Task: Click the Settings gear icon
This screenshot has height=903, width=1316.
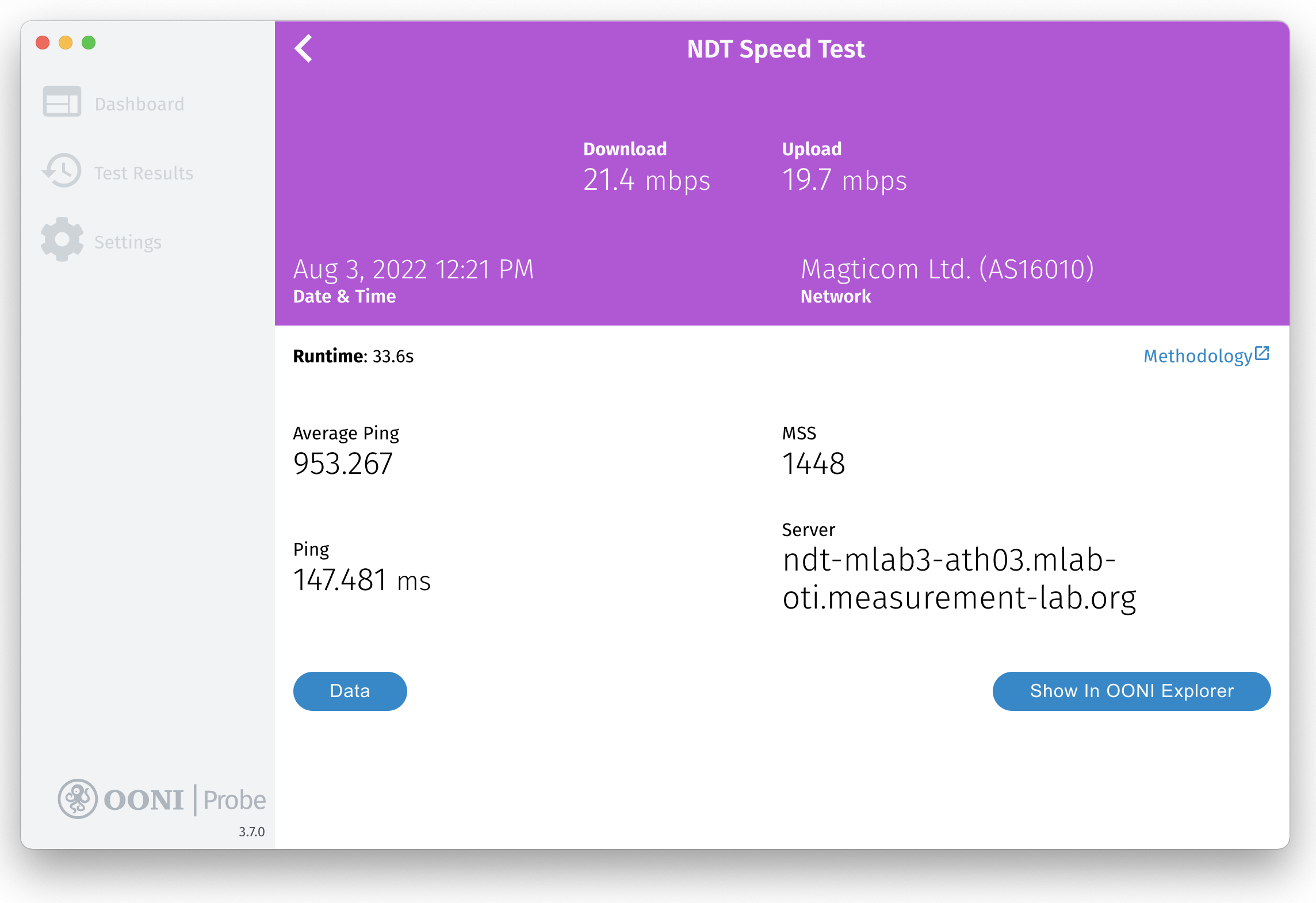Action: (x=62, y=240)
